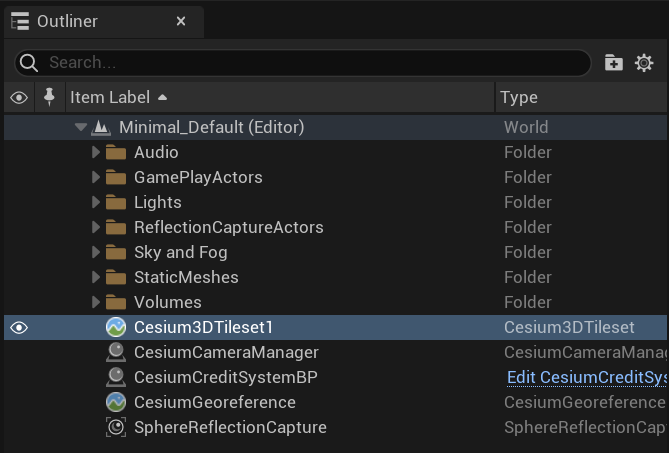Click the Volumes folder icon

click(116, 302)
